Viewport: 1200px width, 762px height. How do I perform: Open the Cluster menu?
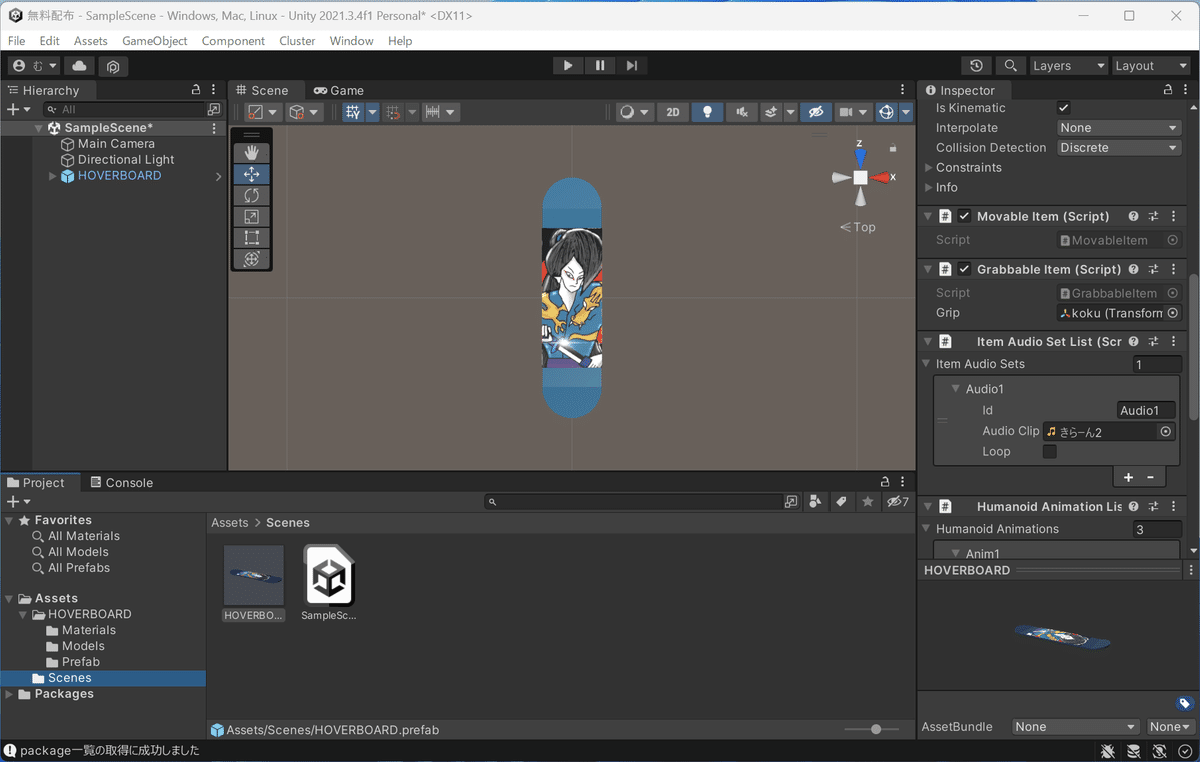(x=297, y=41)
